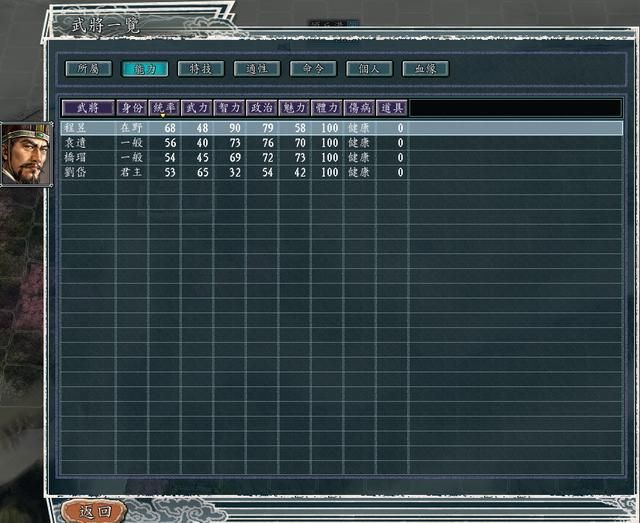Click the 身份 column header
The height and width of the screenshot is (523, 640).
click(132, 108)
